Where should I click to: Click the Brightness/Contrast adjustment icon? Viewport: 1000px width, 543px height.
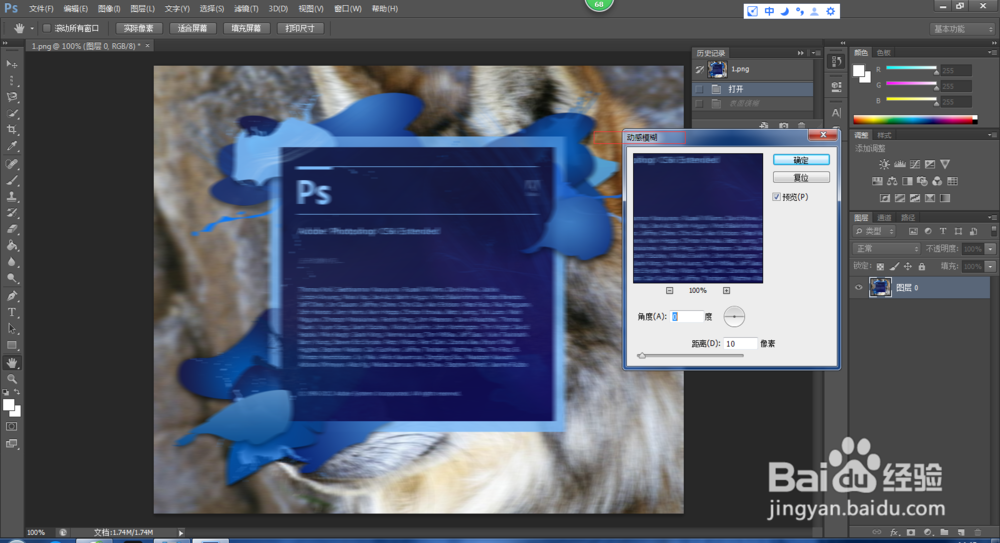click(x=885, y=165)
